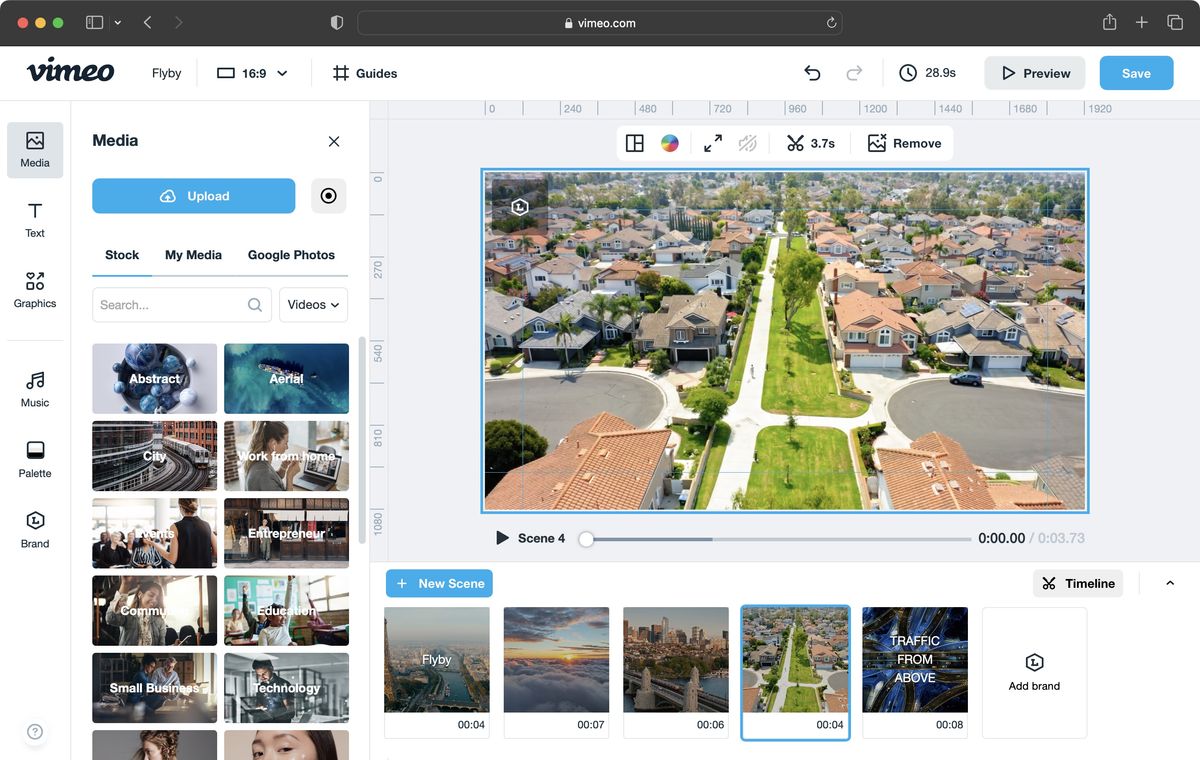Undo the last action
The image size is (1200, 760).
(812, 73)
